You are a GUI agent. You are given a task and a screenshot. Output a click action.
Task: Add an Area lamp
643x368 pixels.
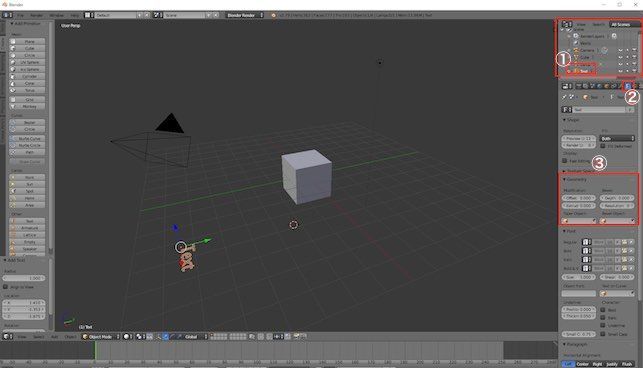pyautogui.click(x=27, y=205)
